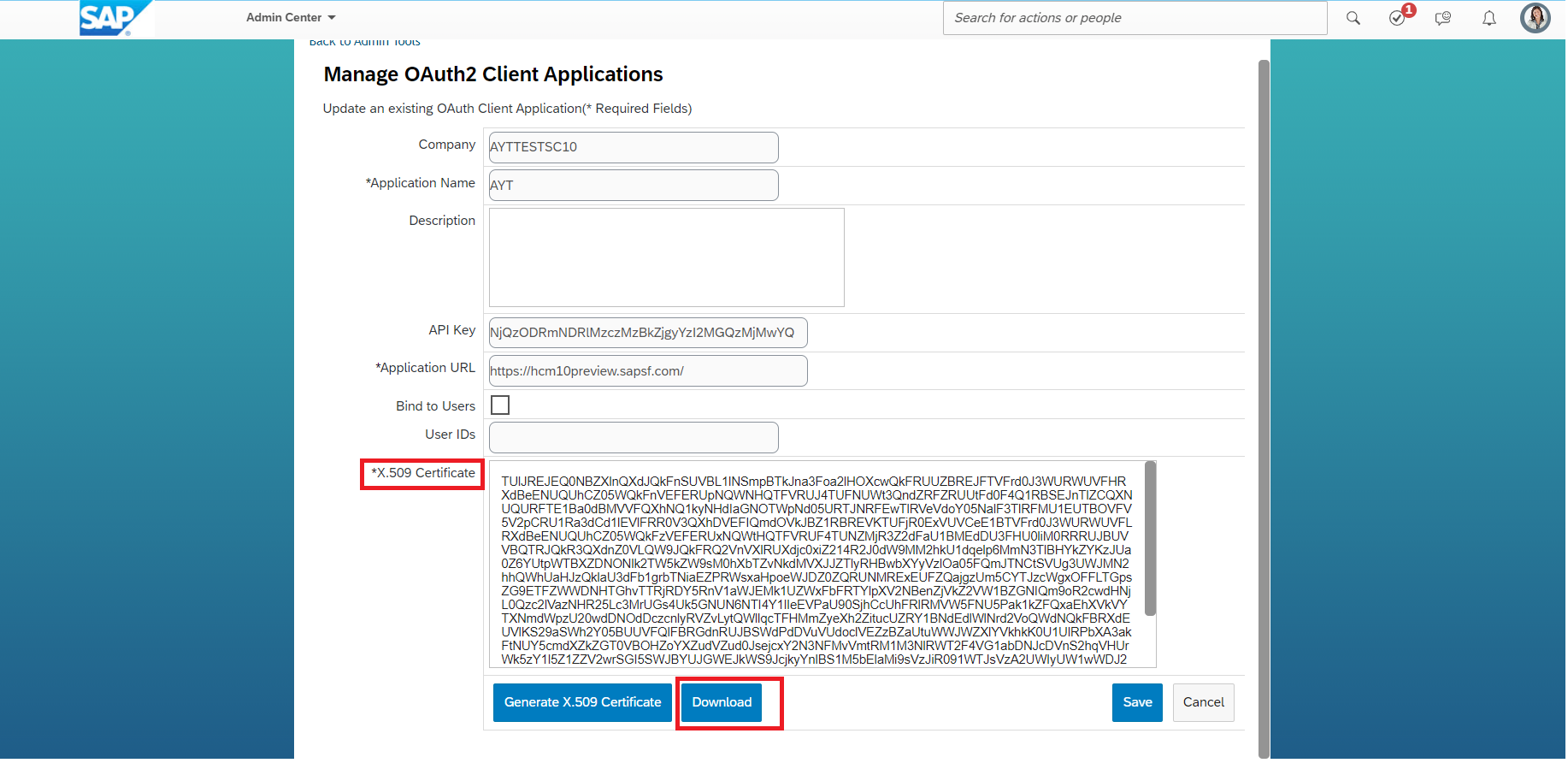Click the Company field AYTTESTSC10
Viewport: 1568px width, 763px height.
tap(634, 147)
